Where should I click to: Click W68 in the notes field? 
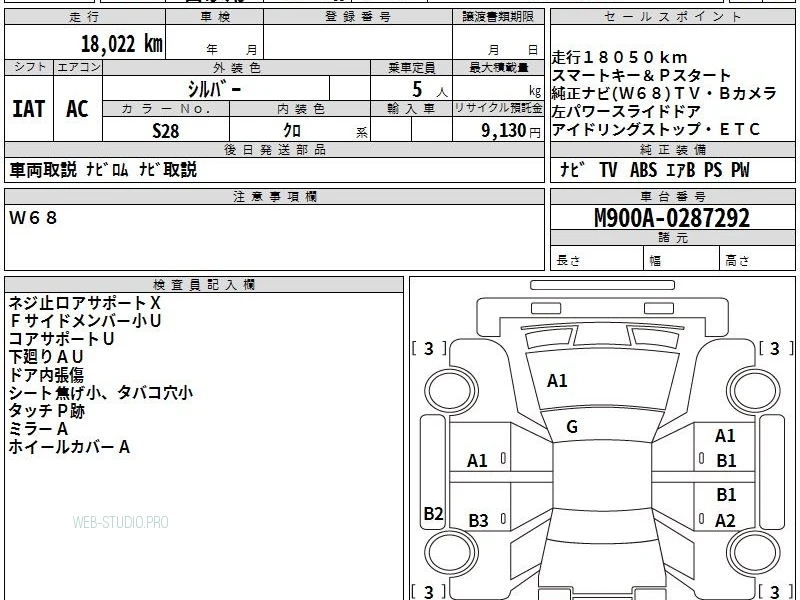(33, 218)
